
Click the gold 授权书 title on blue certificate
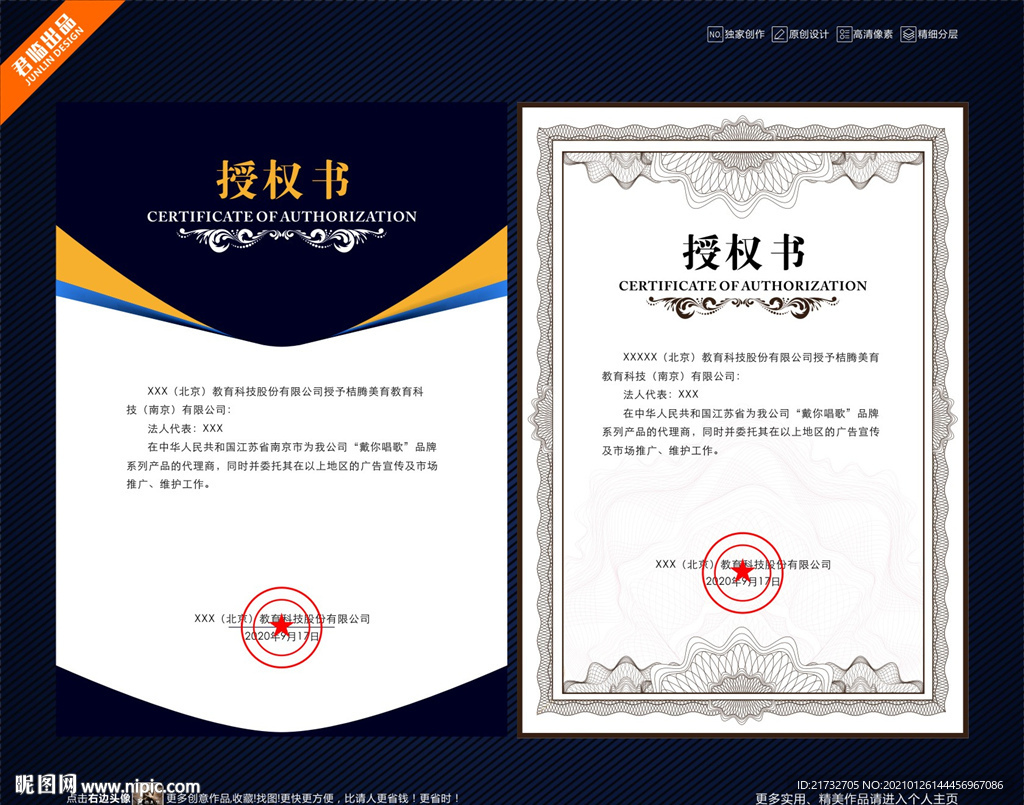click(x=283, y=180)
